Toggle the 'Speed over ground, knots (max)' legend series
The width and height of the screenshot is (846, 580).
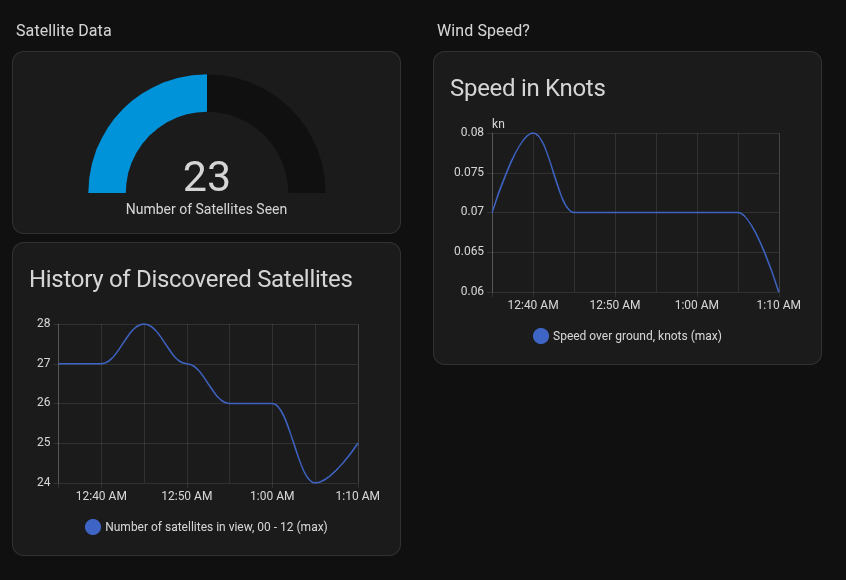pyautogui.click(x=637, y=336)
